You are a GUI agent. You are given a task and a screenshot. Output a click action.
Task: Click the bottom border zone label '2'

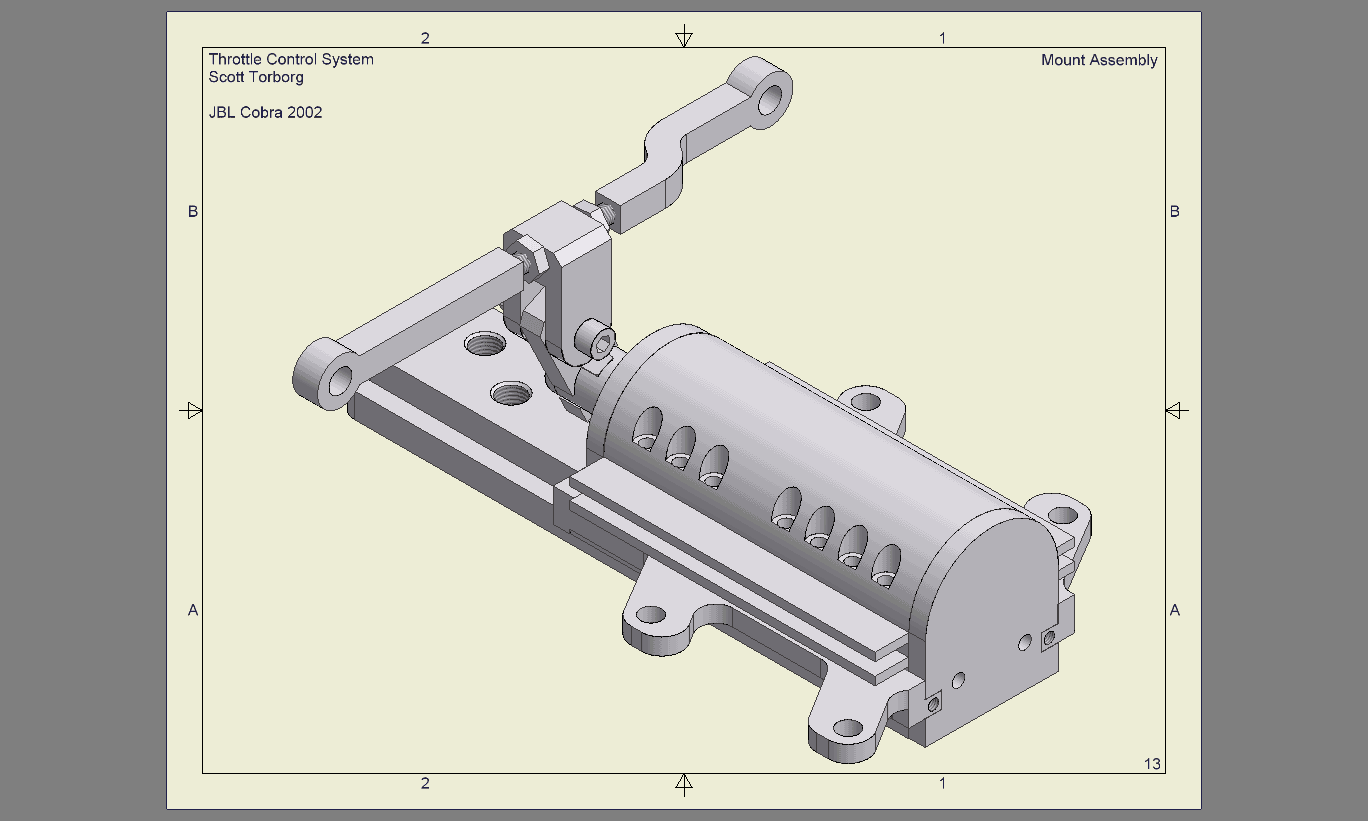[425, 783]
